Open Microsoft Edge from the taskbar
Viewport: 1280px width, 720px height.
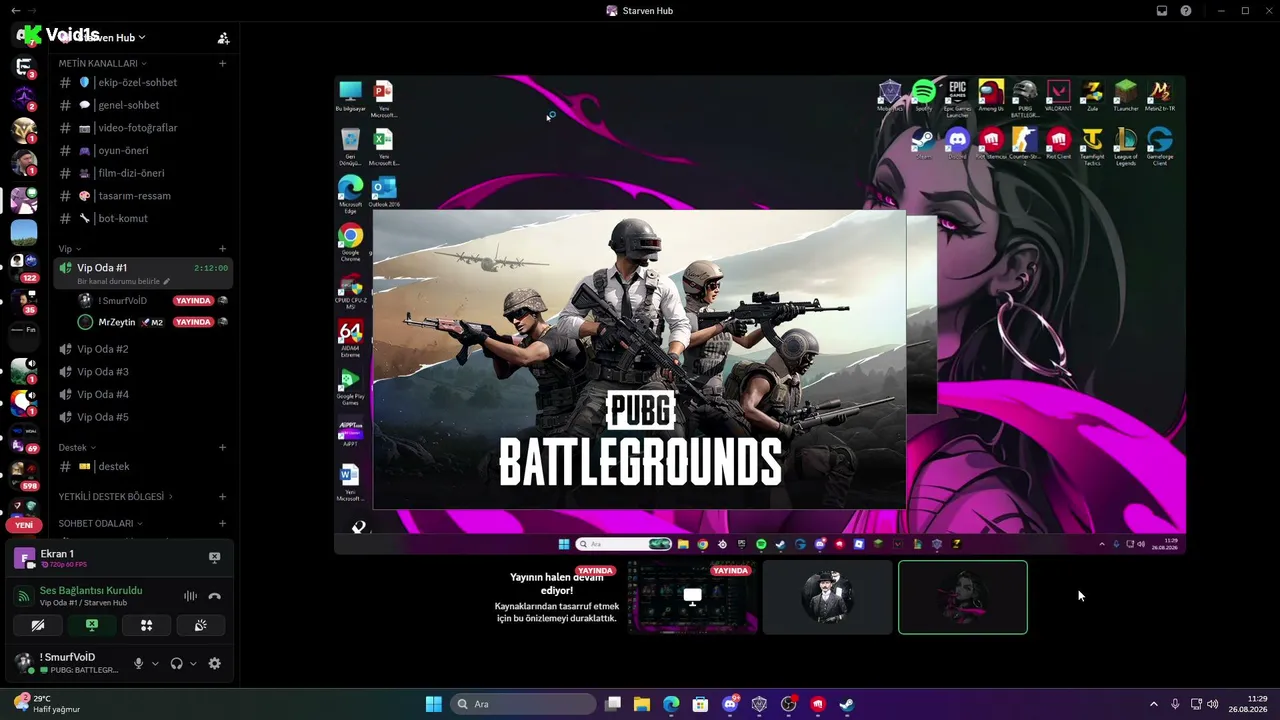coord(671,704)
